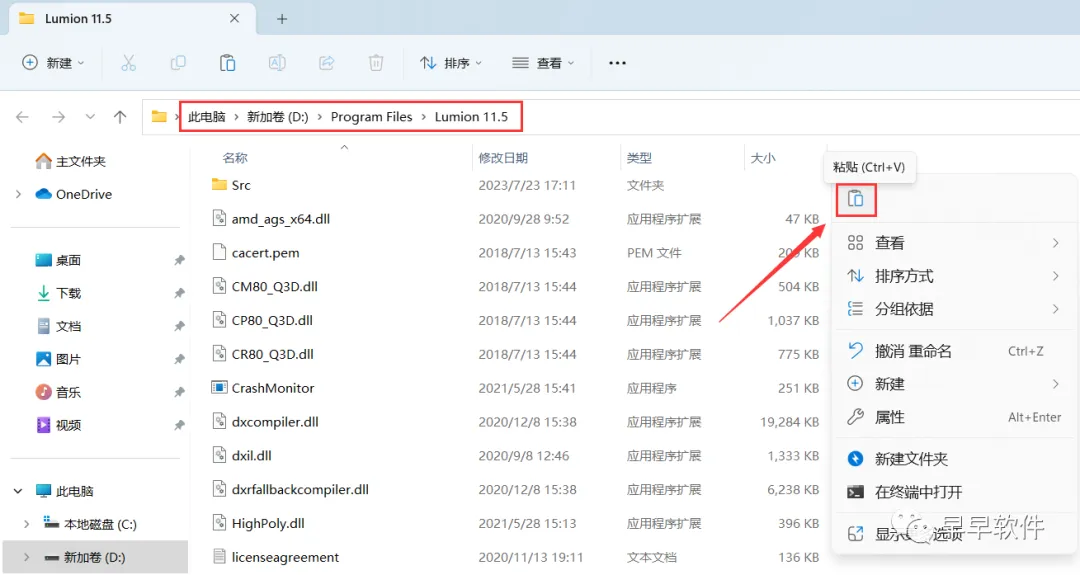Viewport: 1080px width, 575px height.
Task: Close the Lumion 11.5 tab
Action: coord(234,19)
